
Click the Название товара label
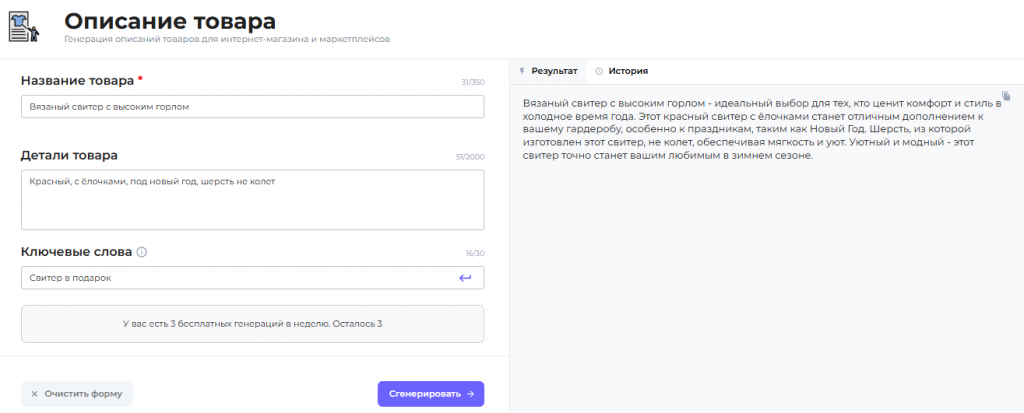click(x=78, y=81)
